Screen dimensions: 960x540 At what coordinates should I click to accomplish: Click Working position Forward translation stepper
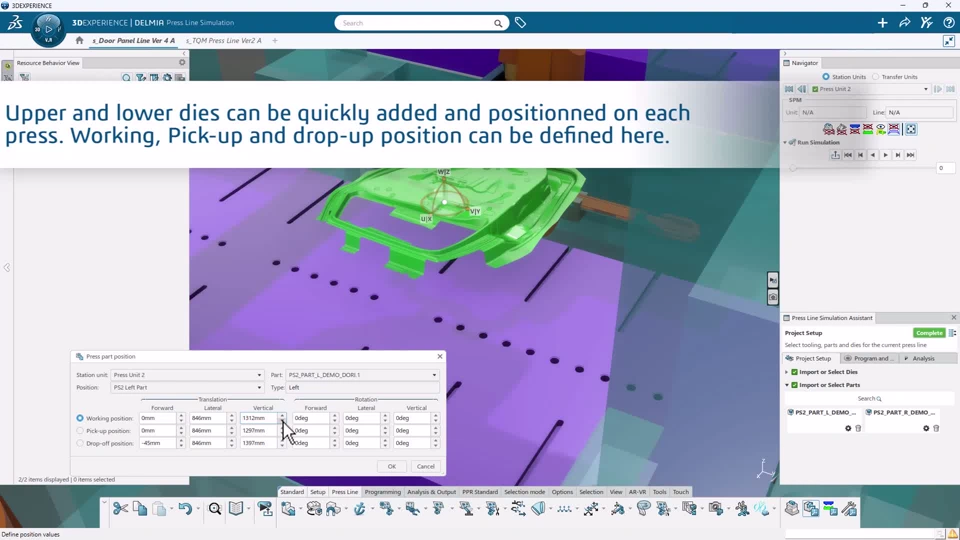(181, 418)
